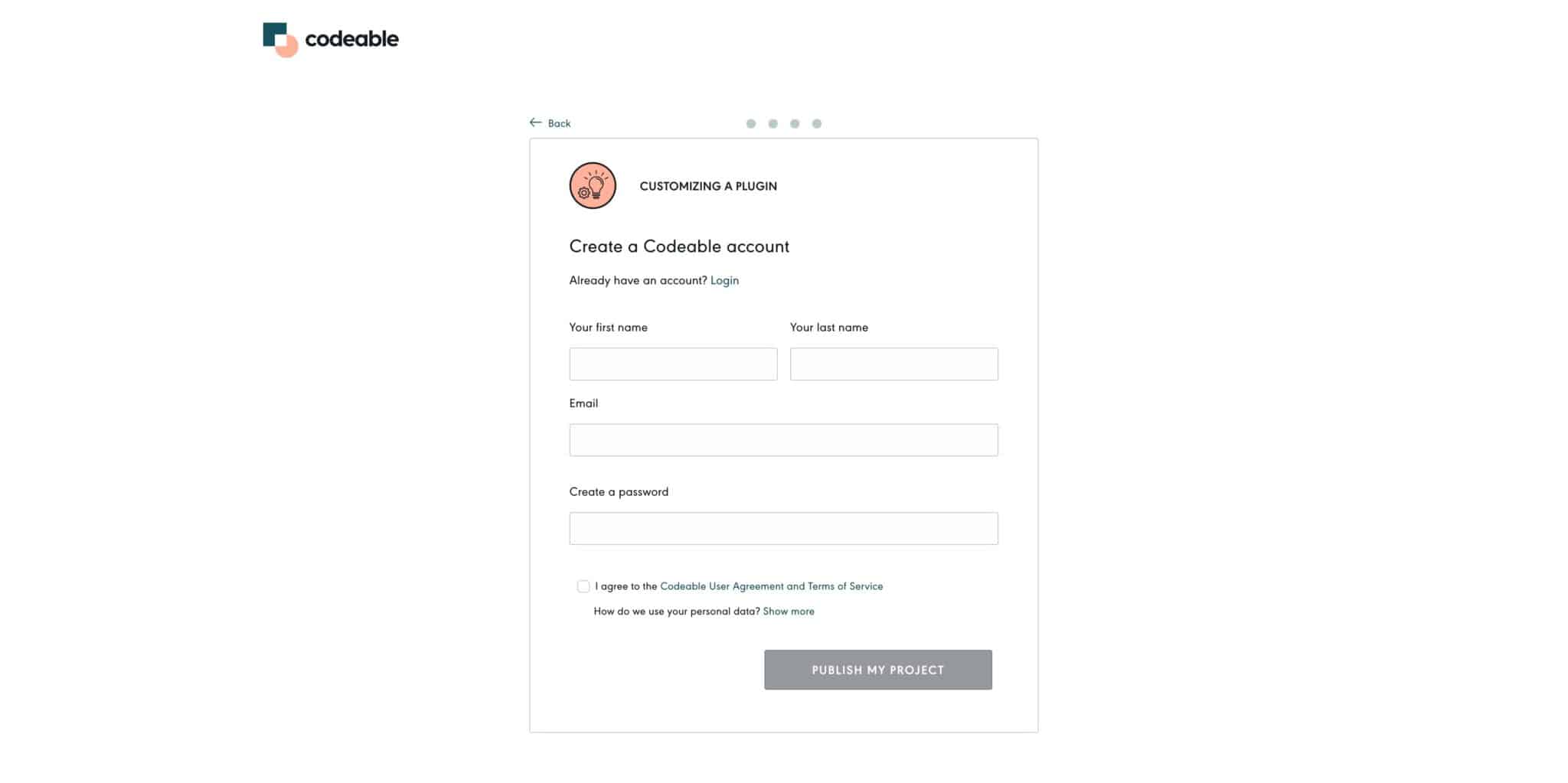Select the first progress step dot
The height and width of the screenshot is (783, 1568).
pos(751,122)
